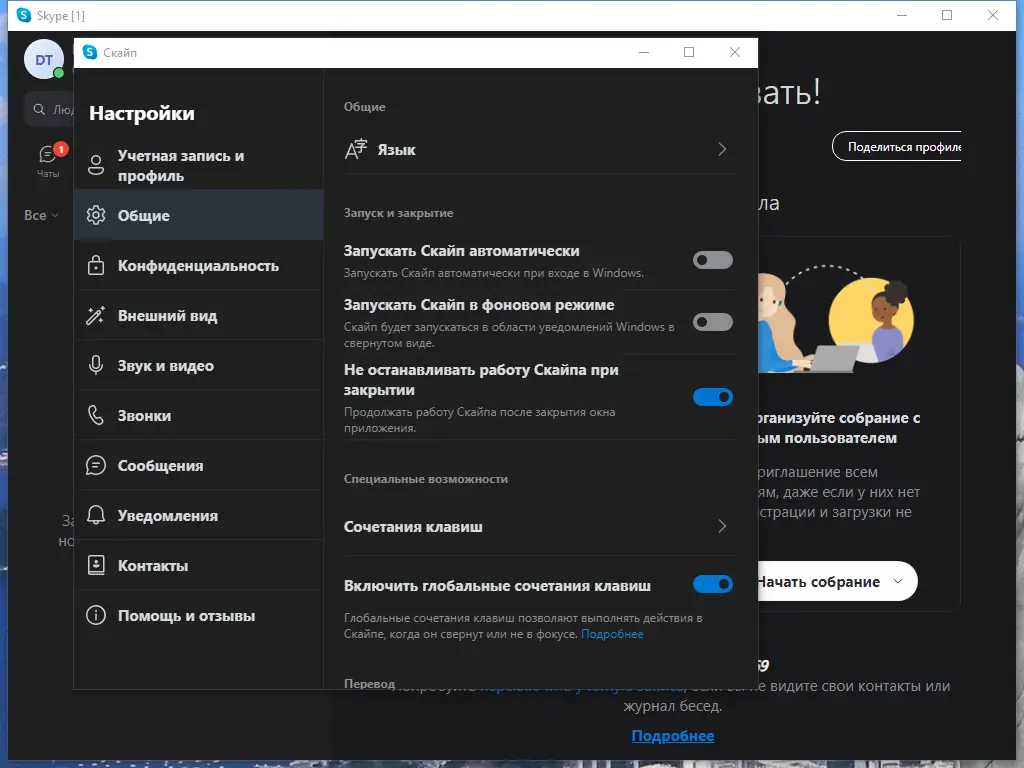Click the message bubble icon for Сообщения
This screenshot has height=768, width=1024.
coord(96,465)
